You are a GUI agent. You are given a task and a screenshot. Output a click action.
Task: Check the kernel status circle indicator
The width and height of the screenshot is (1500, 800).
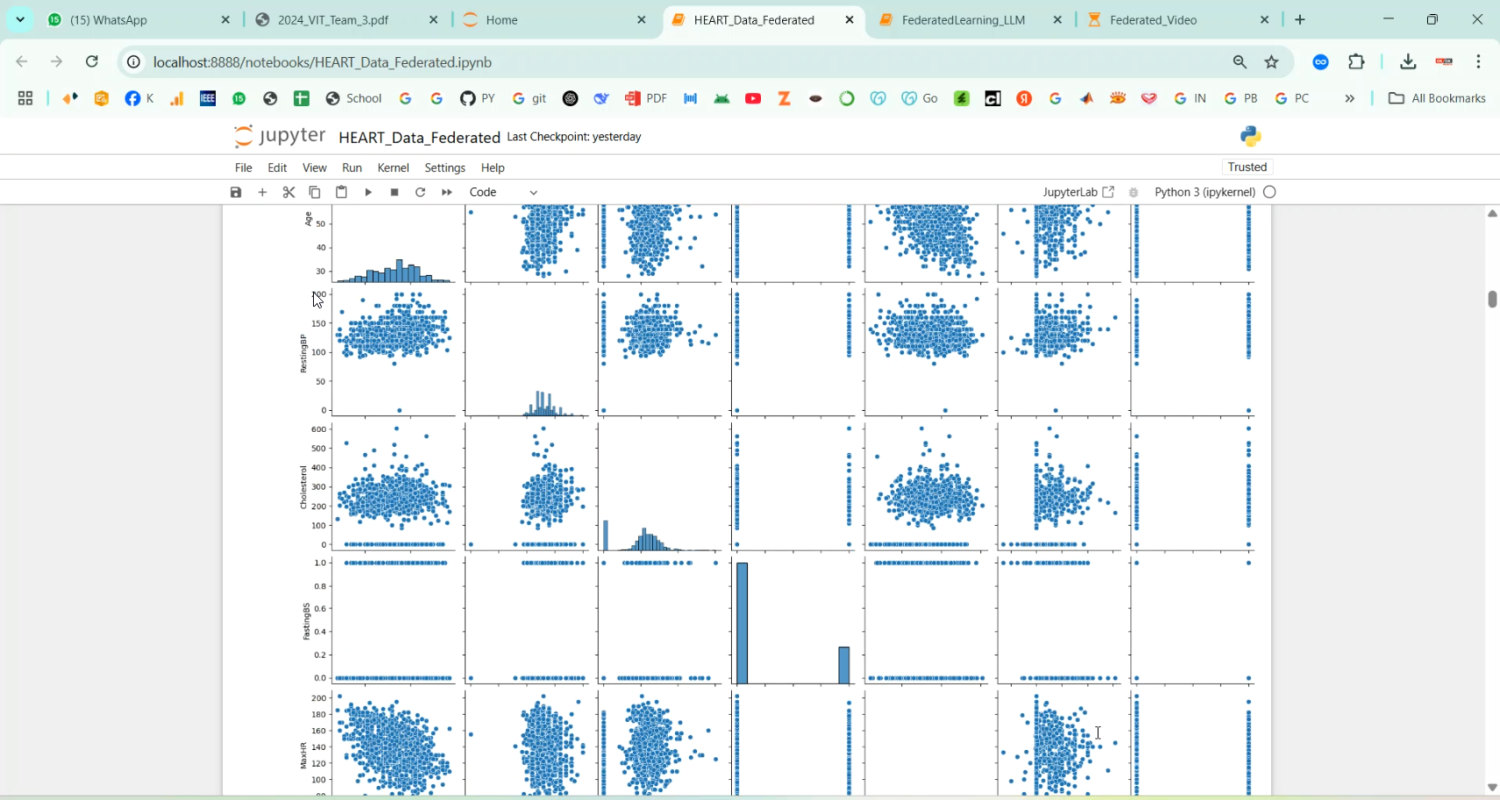1270,192
